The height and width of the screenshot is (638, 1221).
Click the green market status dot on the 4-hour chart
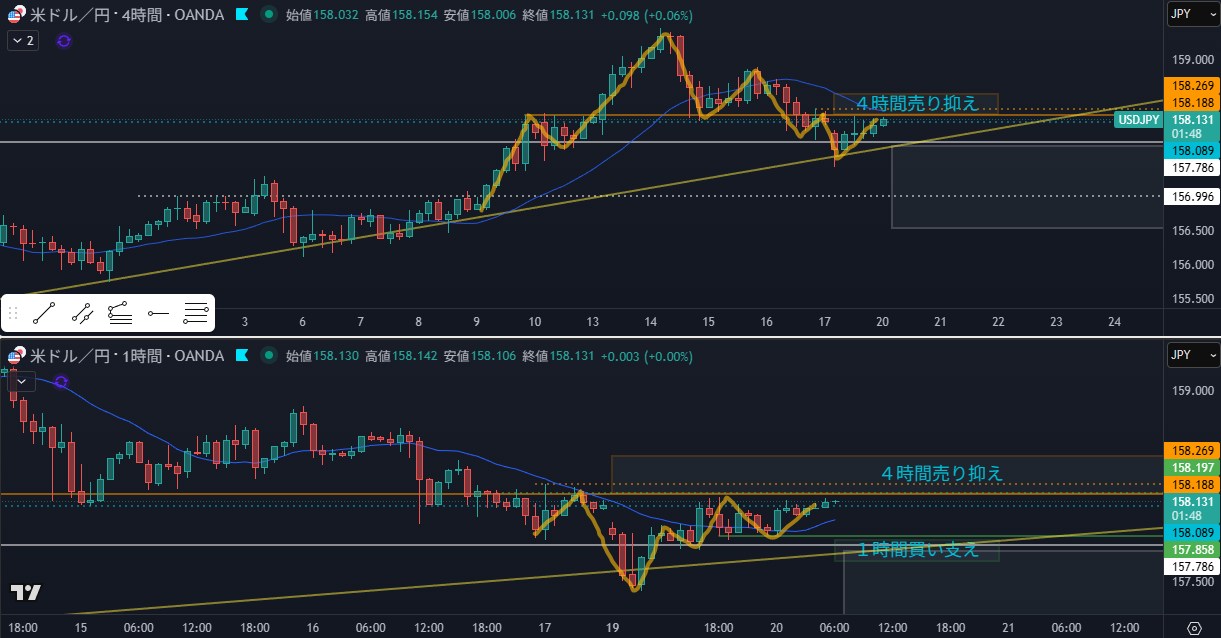point(268,15)
